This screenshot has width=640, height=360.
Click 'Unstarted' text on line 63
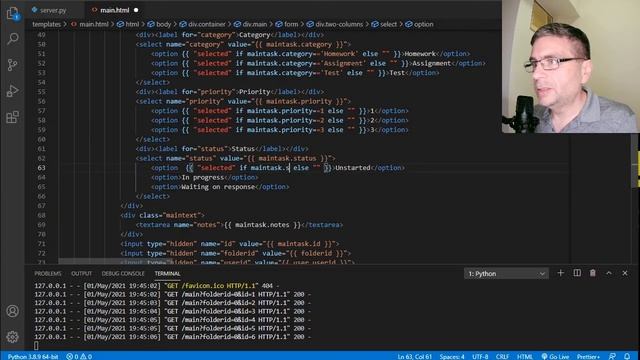[353, 168]
